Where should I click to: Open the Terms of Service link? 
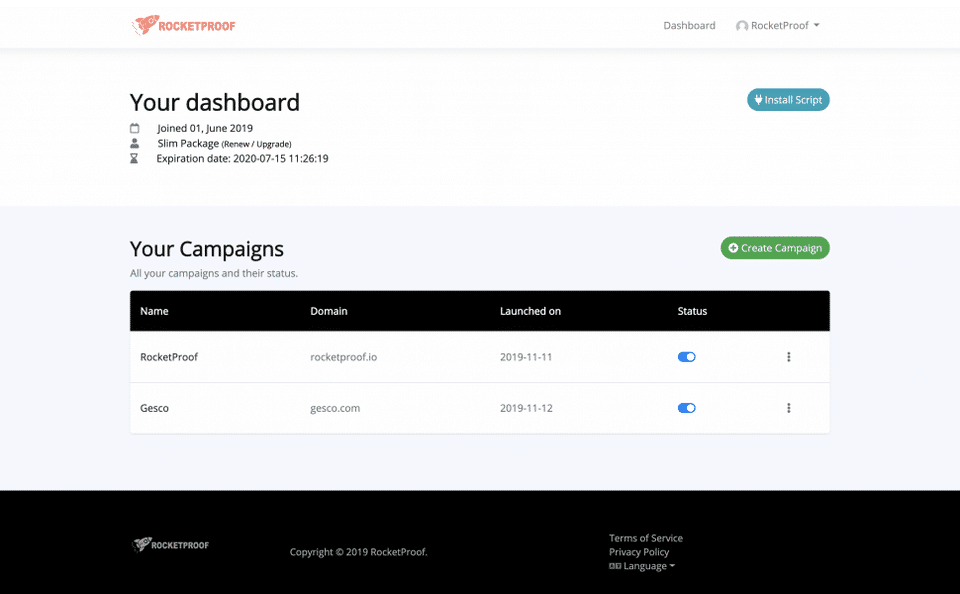click(646, 538)
